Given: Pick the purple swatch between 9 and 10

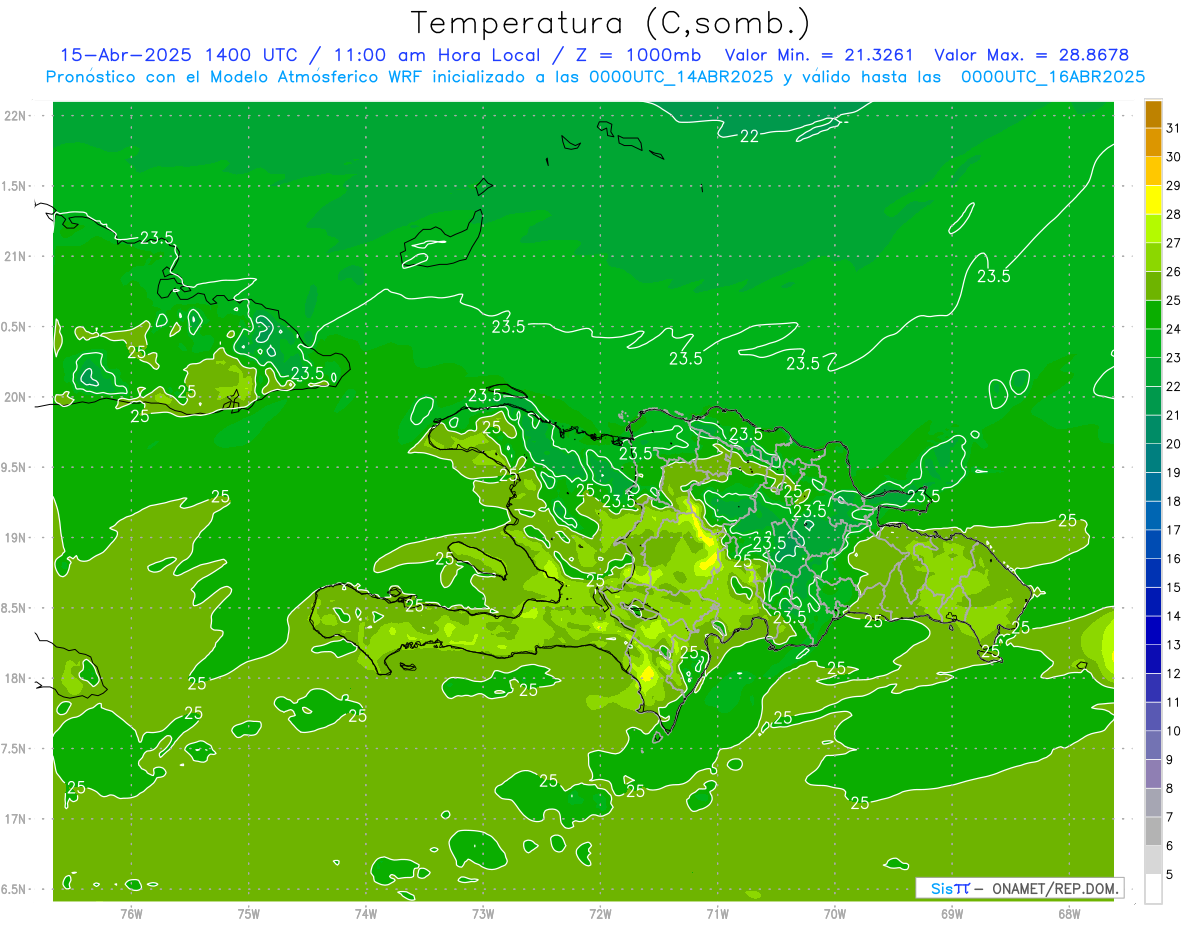Looking at the screenshot, I should [x=1154, y=745].
